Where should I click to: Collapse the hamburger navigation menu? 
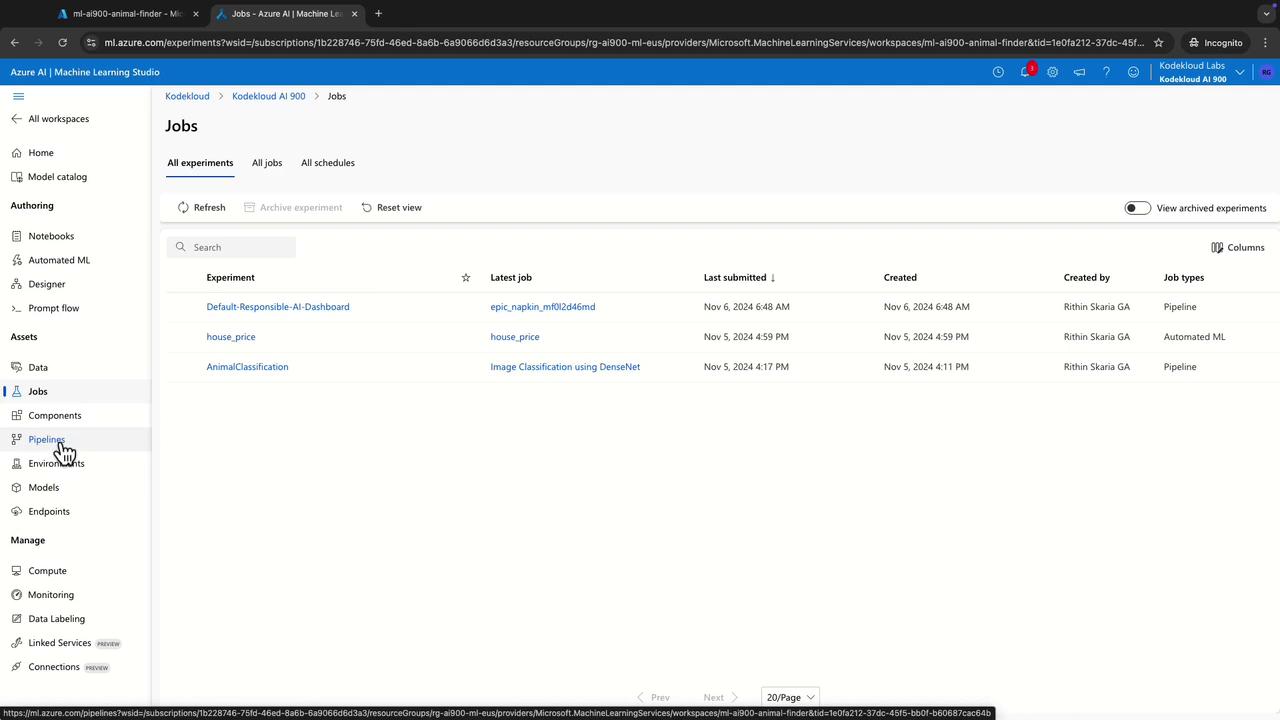18,96
